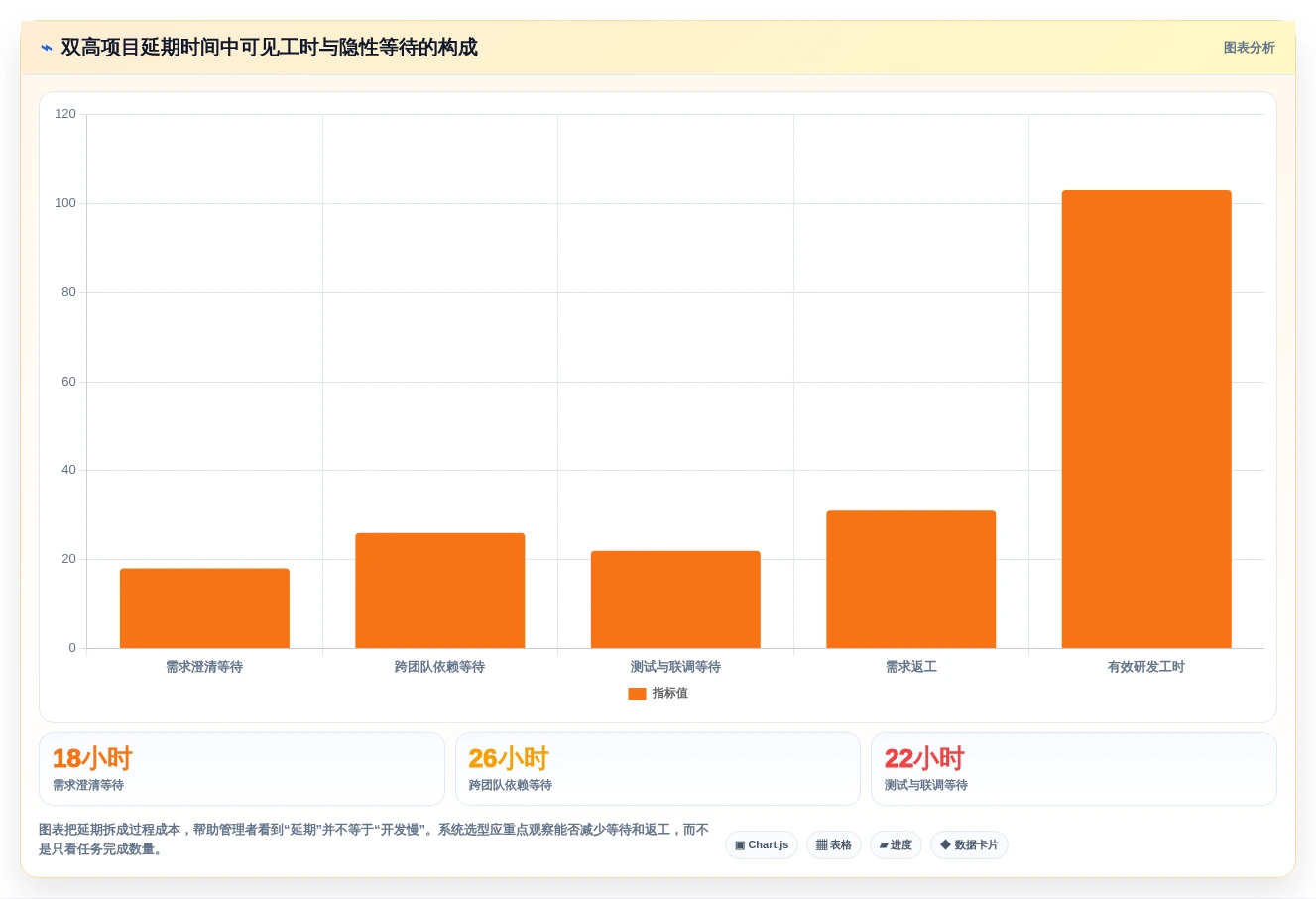Click the 需求返工 axis label
Screen dimensions: 1316x899
(911, 667)
